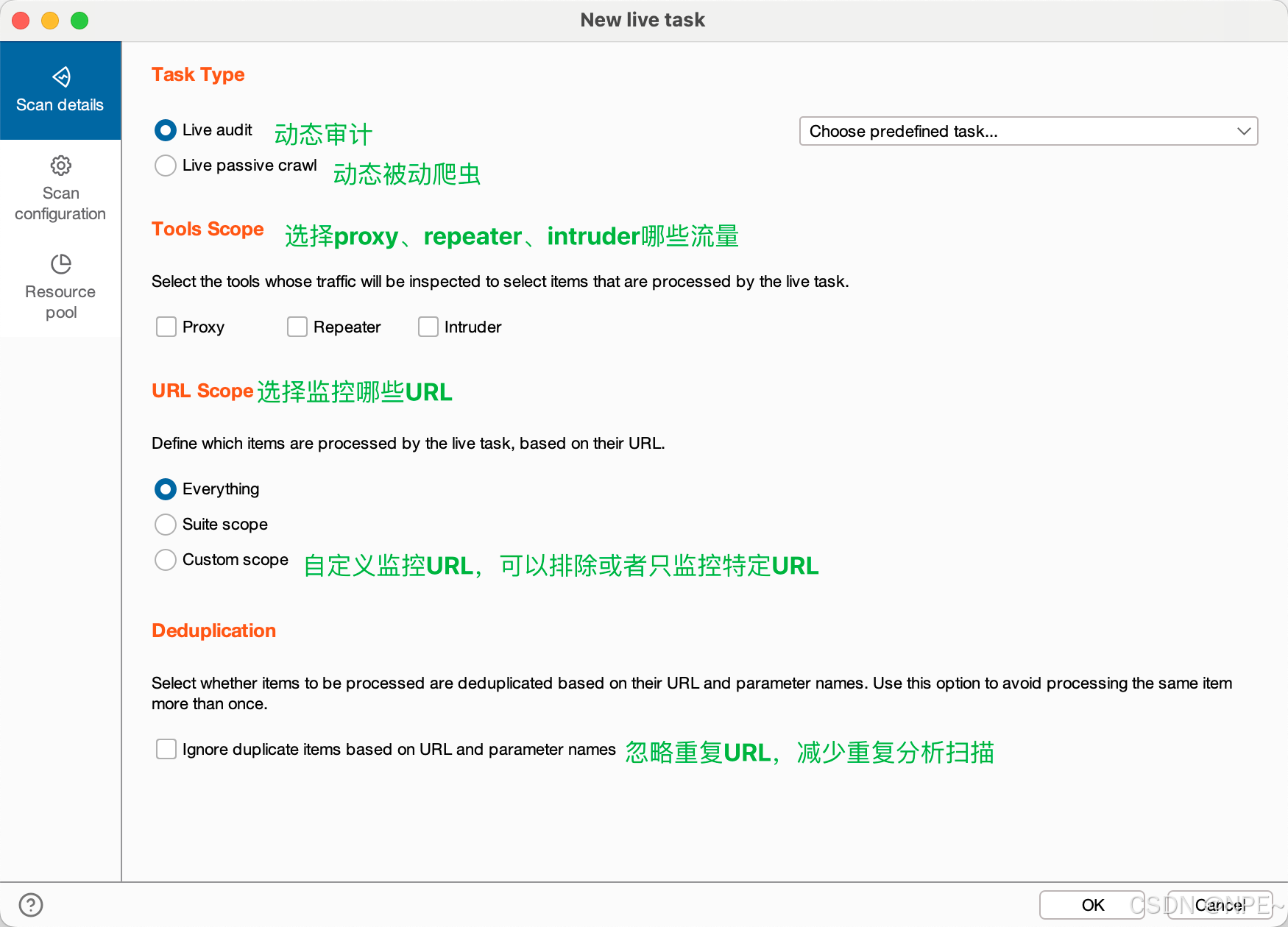Select the Live audit radio button
This screenshot has width=1288, height=927.
166,130
